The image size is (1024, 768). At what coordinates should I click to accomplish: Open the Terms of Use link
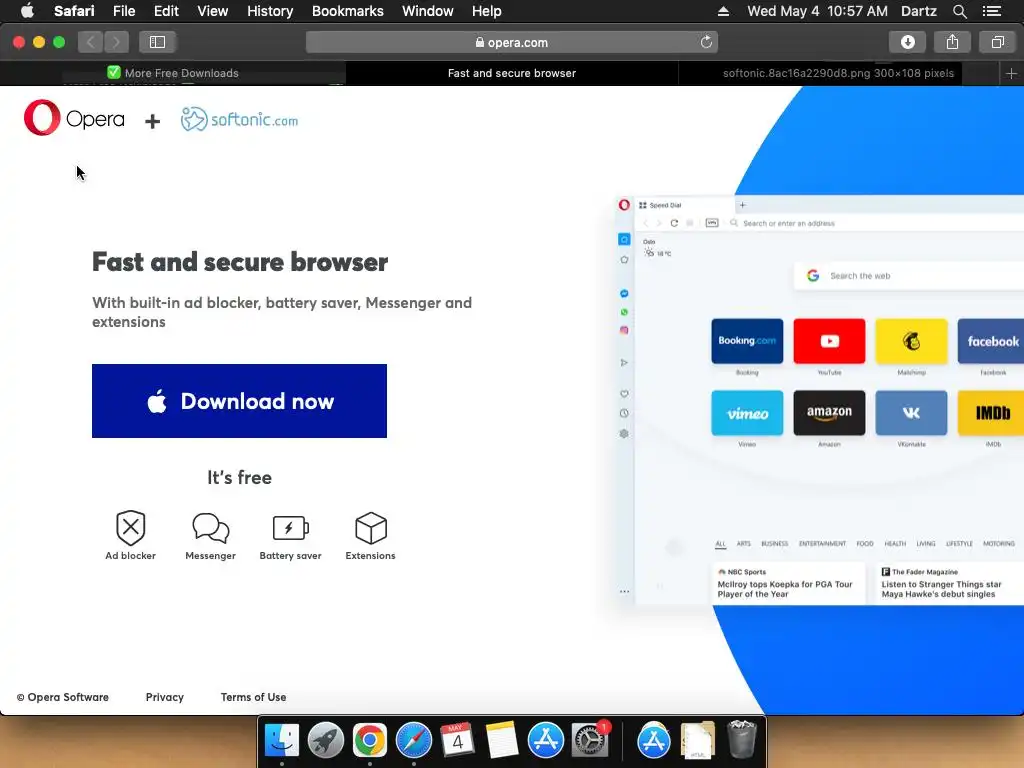(x=253, y=697)
